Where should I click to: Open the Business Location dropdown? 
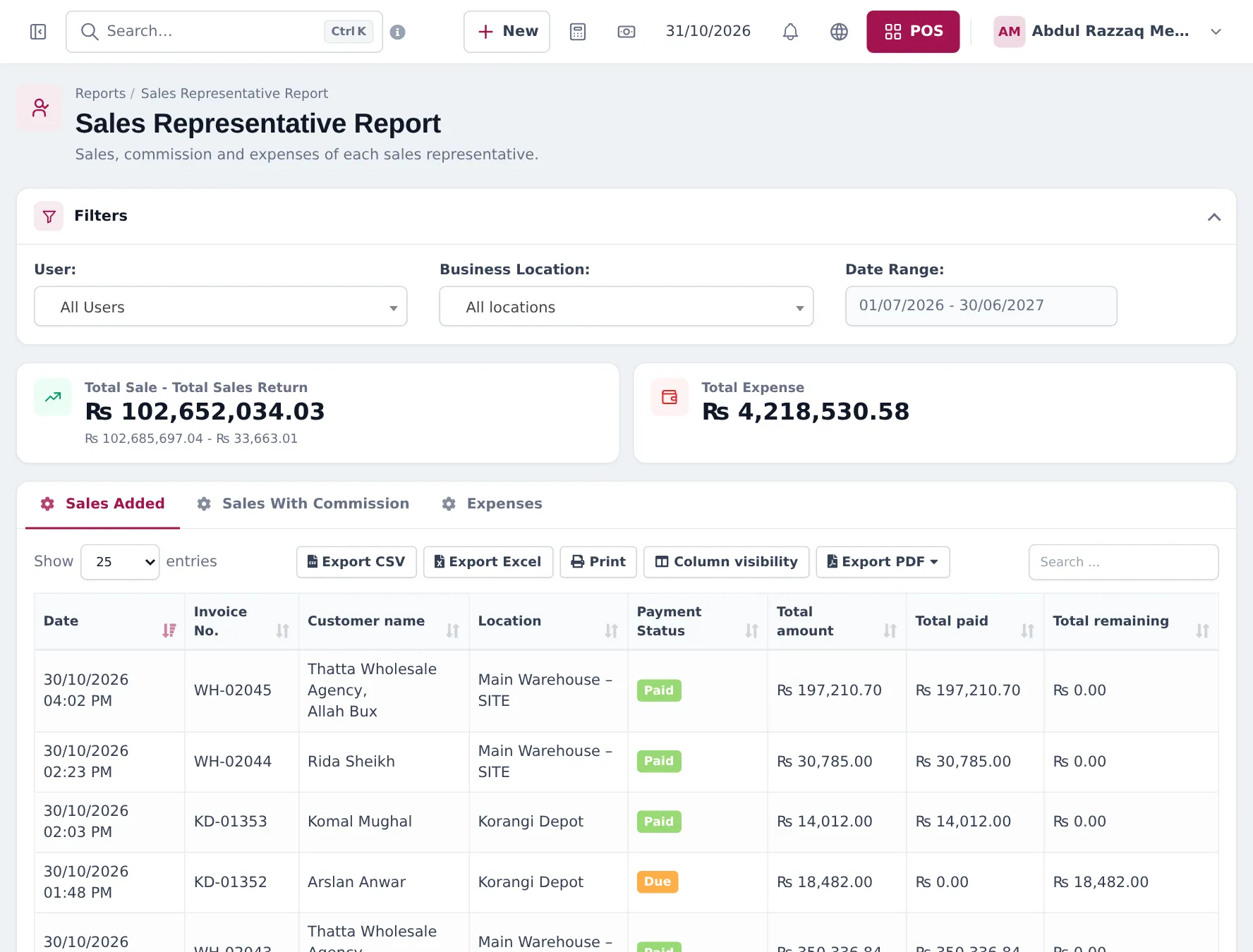pyautogui.click(x=626, y=307)
